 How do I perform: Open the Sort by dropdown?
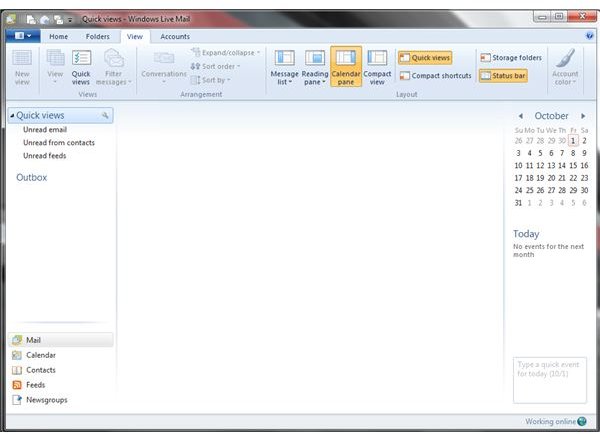[210, 80]
